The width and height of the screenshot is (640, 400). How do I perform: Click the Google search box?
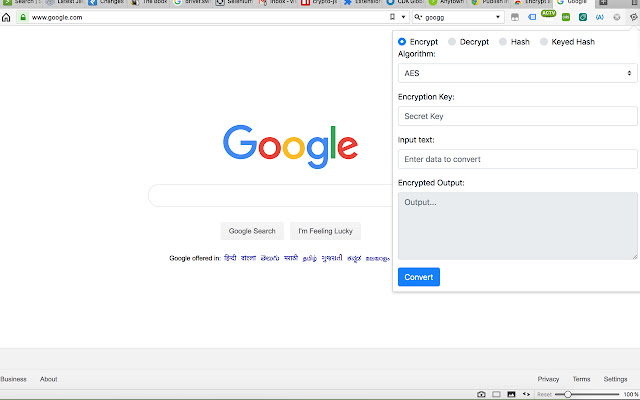tap(270, 196)
